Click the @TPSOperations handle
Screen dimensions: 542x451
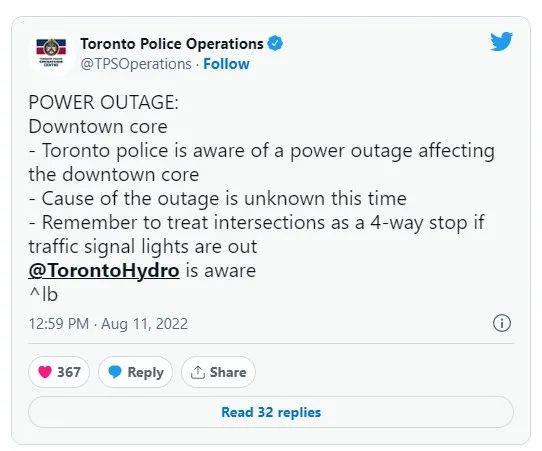(x=136, y=64)
